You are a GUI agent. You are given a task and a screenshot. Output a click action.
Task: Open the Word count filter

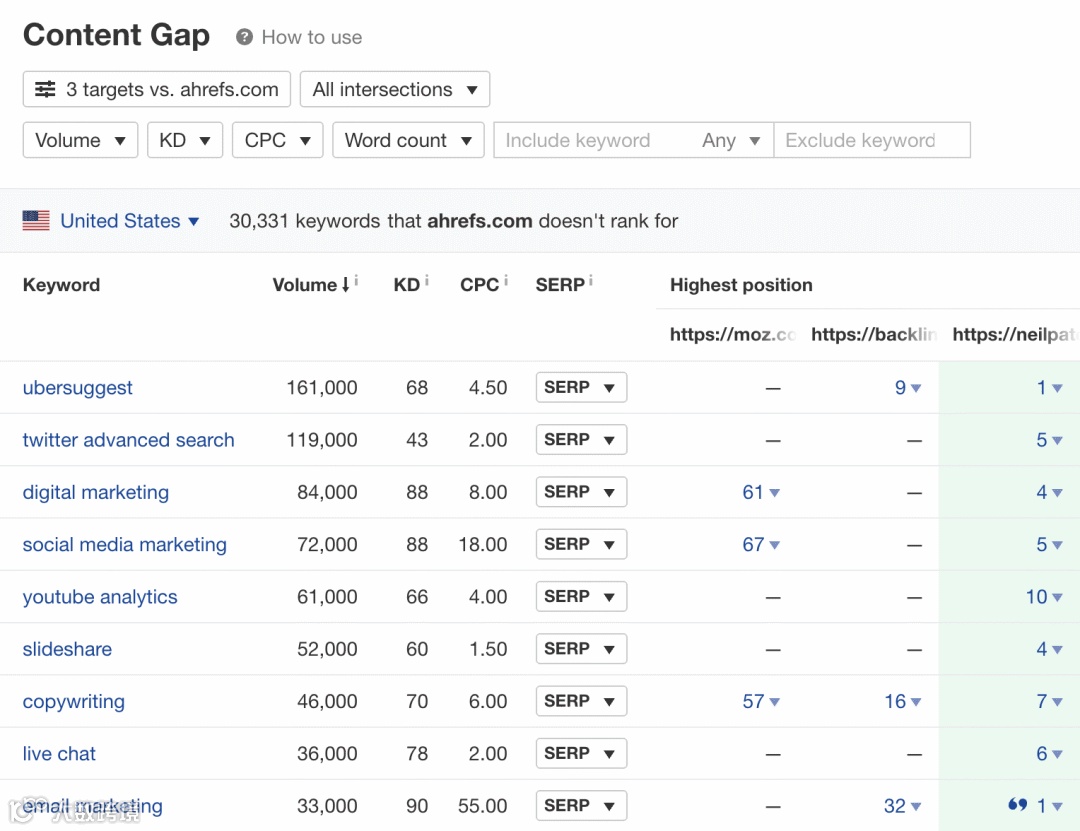[408, 141]
